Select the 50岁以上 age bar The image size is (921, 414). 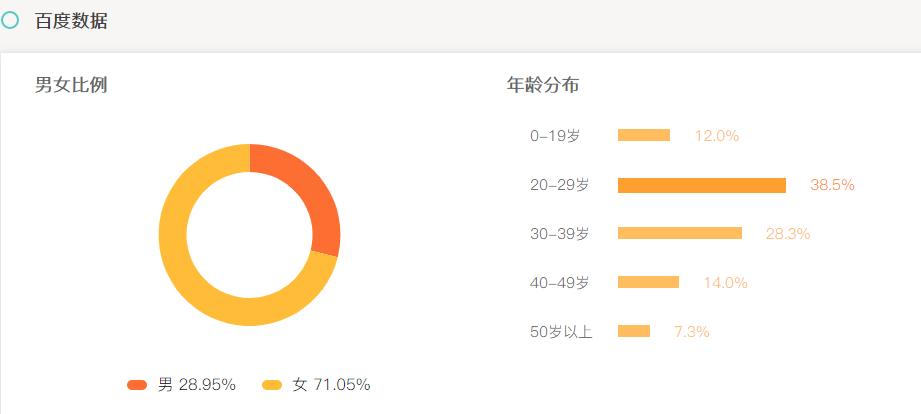pyautogui.click(x=634, y=331)
